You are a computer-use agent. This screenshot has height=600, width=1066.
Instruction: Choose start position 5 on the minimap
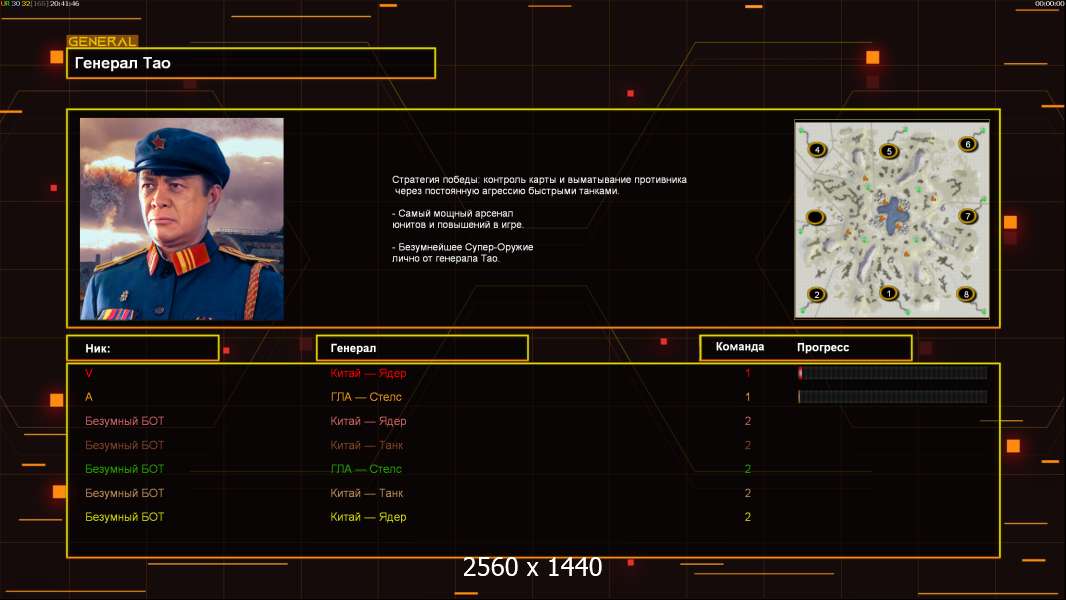(888, 151)
